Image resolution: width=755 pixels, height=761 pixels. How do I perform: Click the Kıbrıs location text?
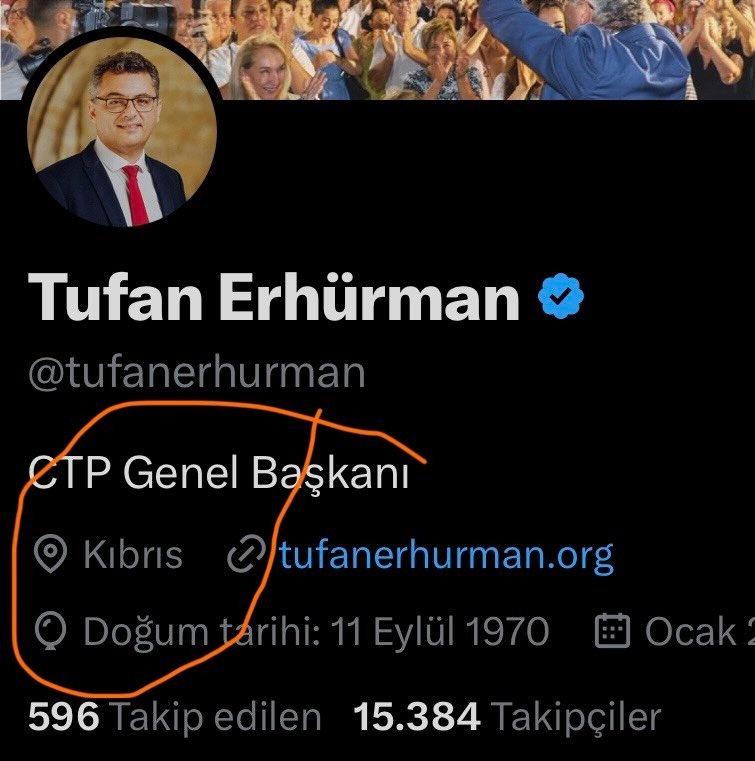(133, 554)
